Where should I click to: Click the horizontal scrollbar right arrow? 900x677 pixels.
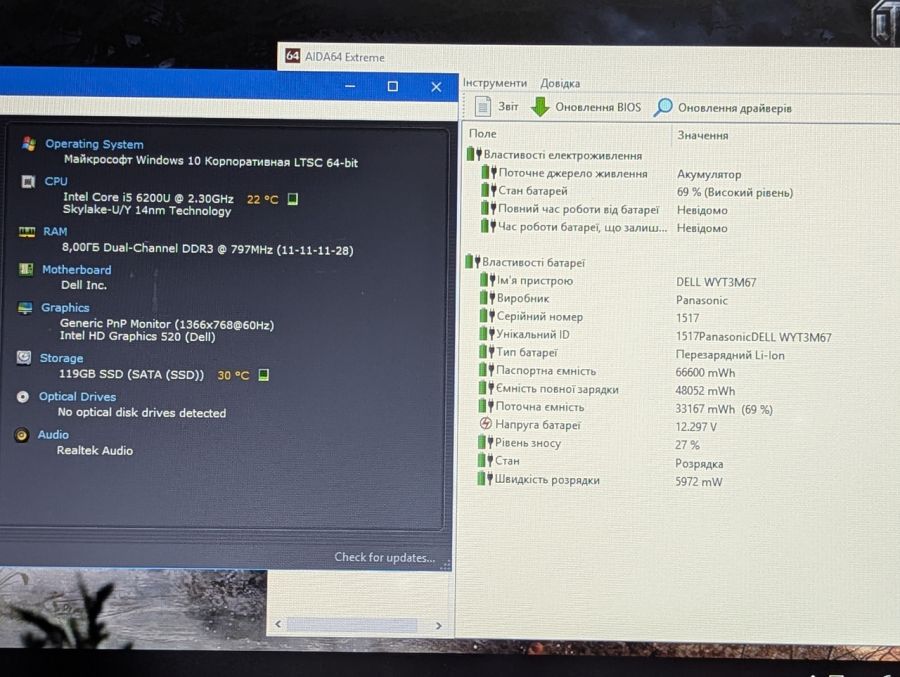439,625
